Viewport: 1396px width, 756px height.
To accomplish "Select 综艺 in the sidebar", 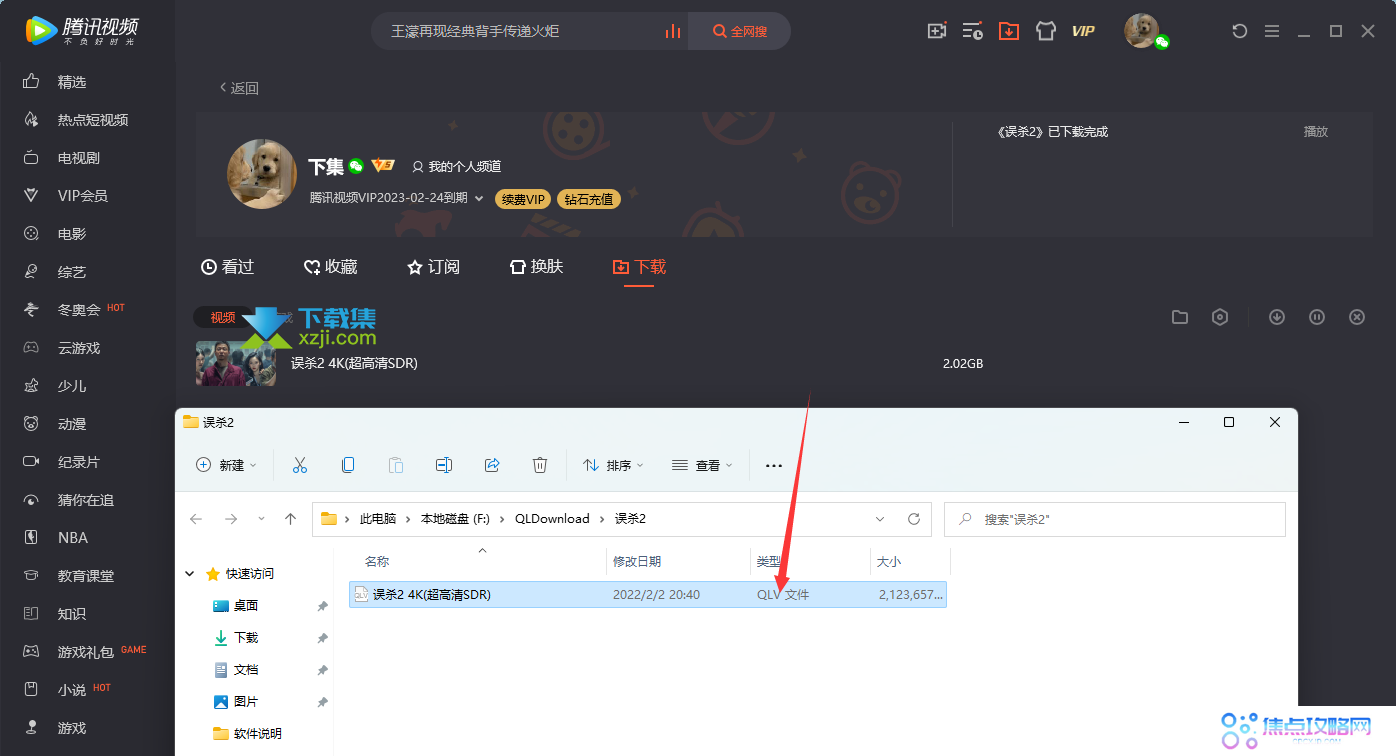I will (72, 272).
